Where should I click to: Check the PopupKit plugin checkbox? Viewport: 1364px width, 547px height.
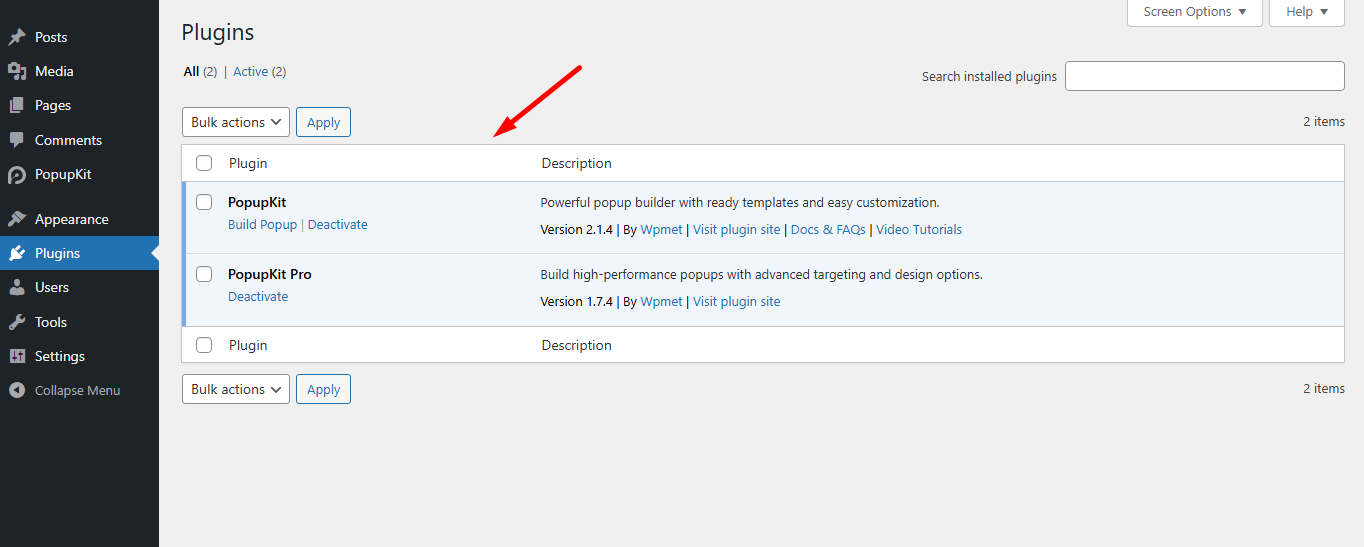point(204,202)
